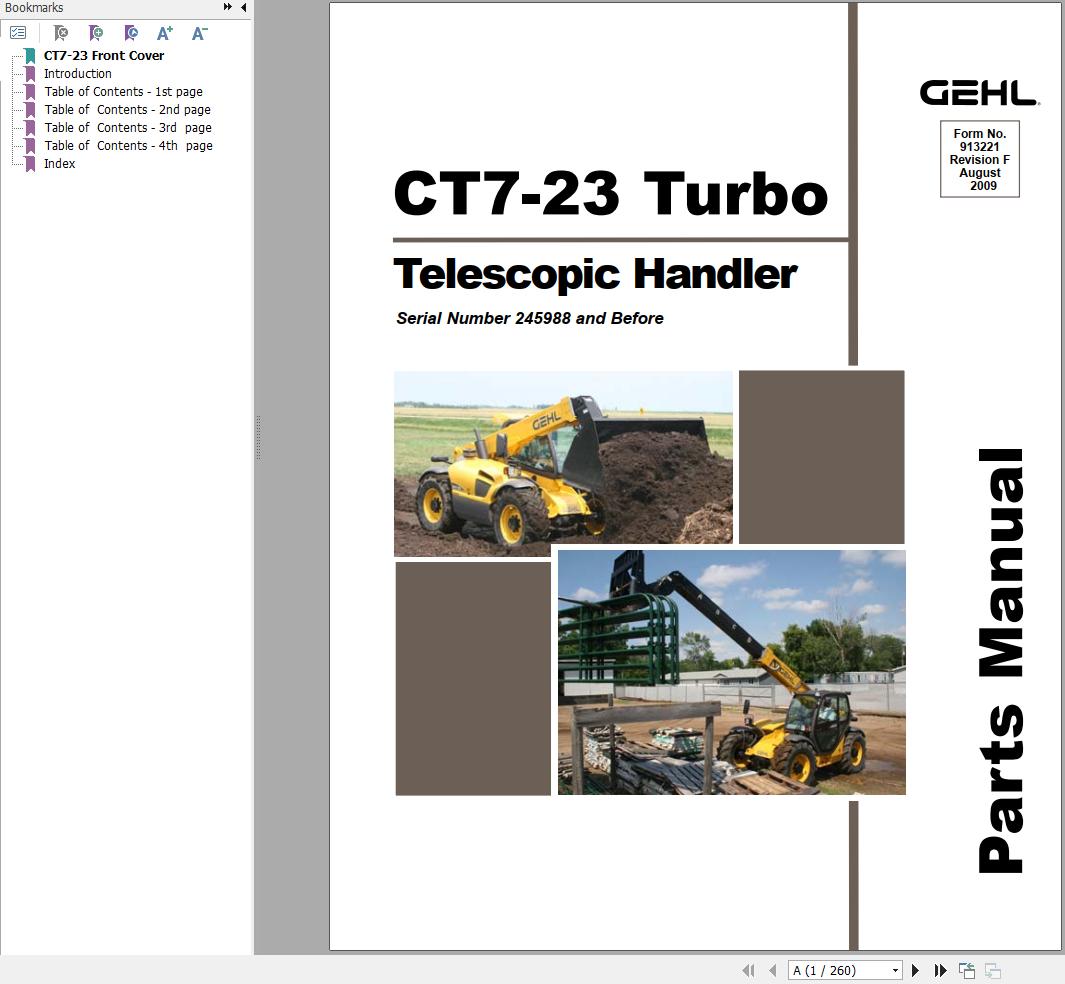Click the Telescopic Handler heading
This screenshot has height=984, width=1065.
coord(595,274)
